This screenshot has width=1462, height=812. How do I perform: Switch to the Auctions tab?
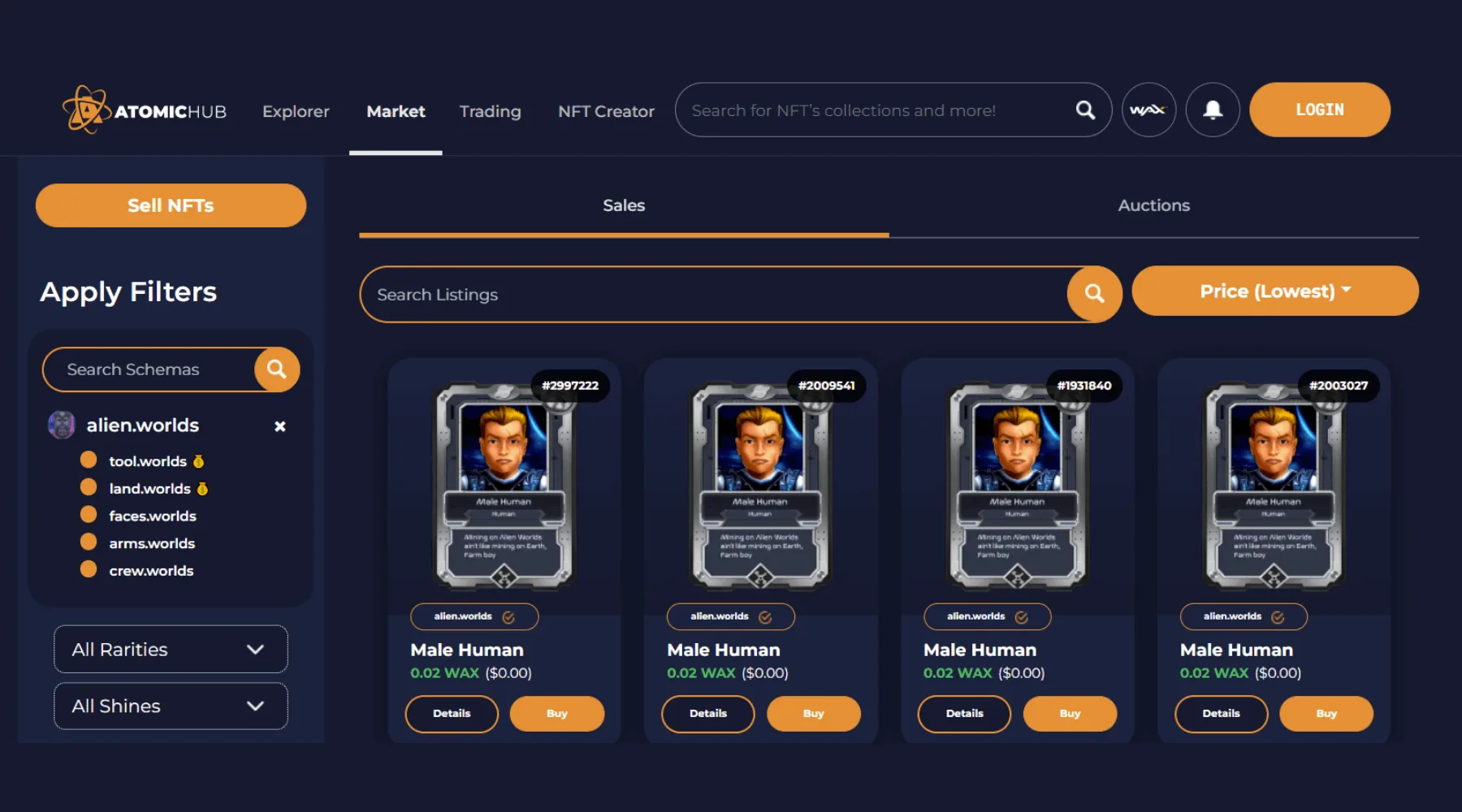(1153, 205)
